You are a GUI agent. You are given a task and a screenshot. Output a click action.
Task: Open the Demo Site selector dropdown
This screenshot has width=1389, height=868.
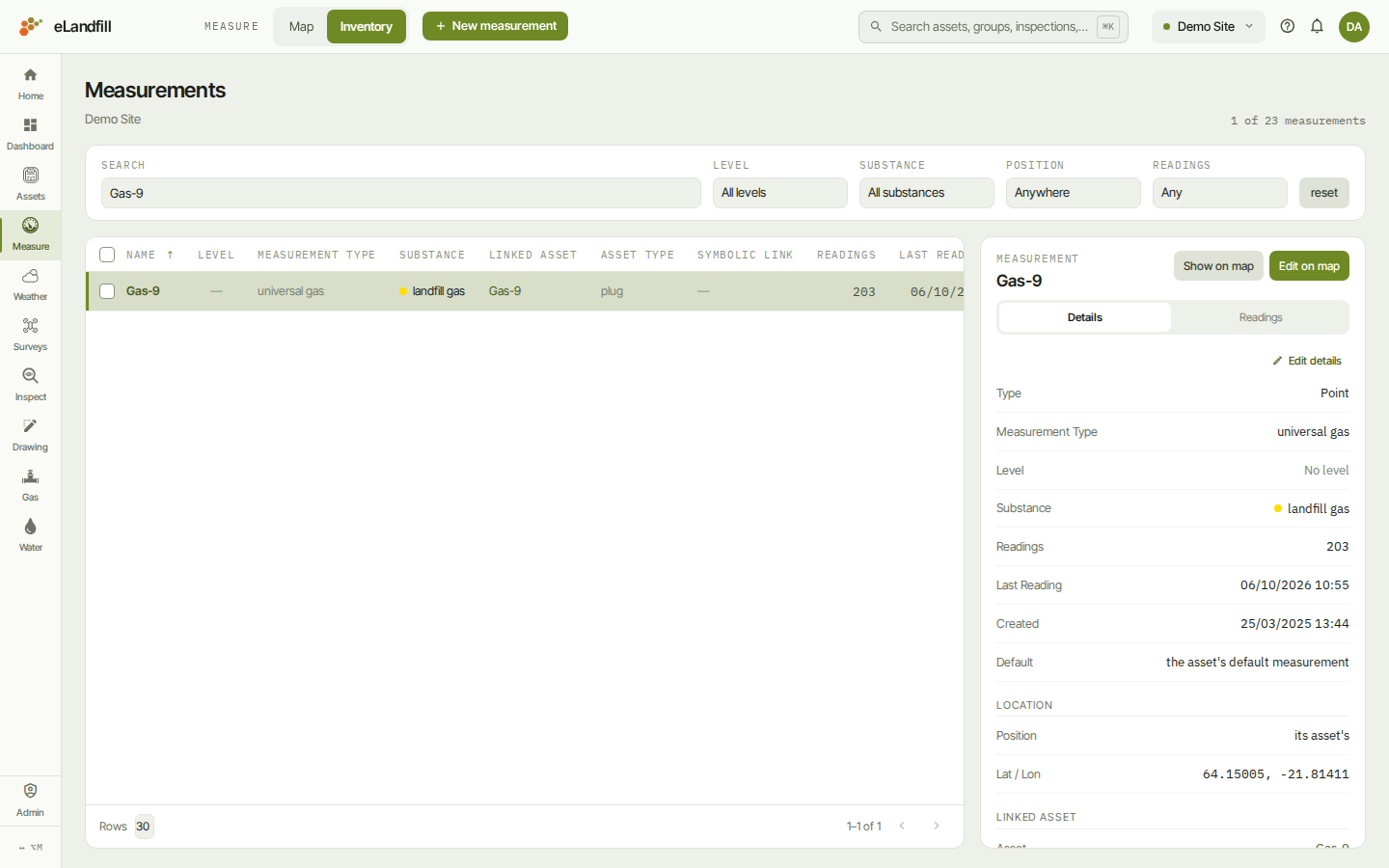pos(1209,27)
